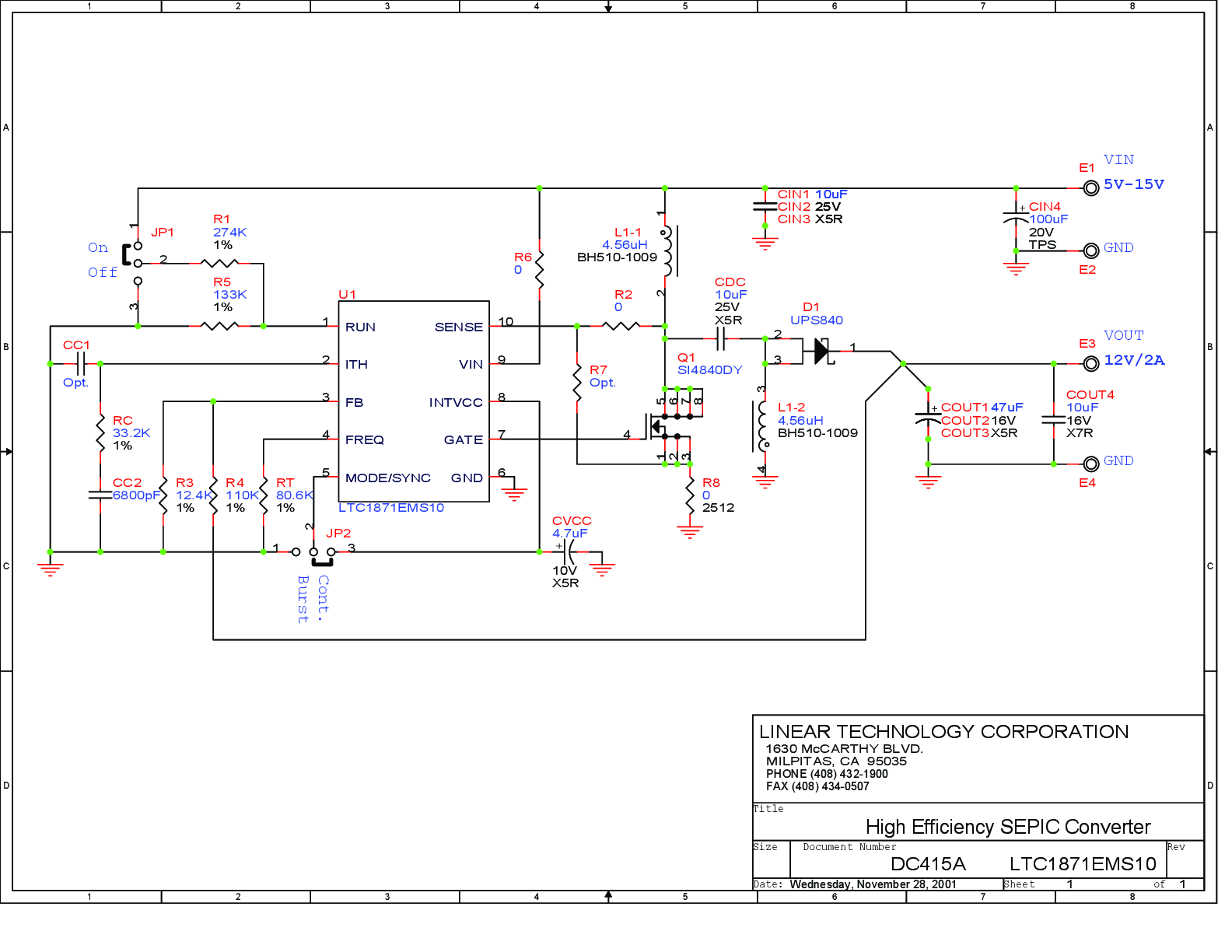The image size is (1232, 952).
Task: Click the R1 274K resistor symbol
Action: click(219, 263)
